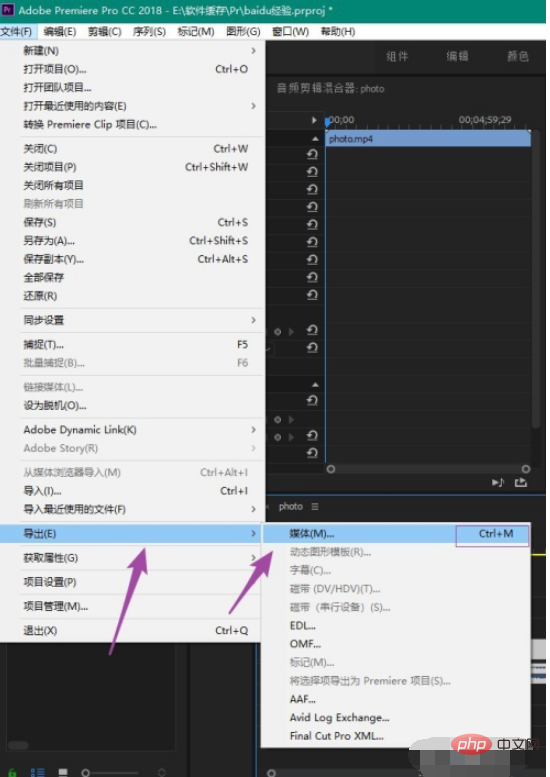This screenshot has height=777, width=550.
Task: Choose 项目管理(M)... menu entry
Action: 131,607
